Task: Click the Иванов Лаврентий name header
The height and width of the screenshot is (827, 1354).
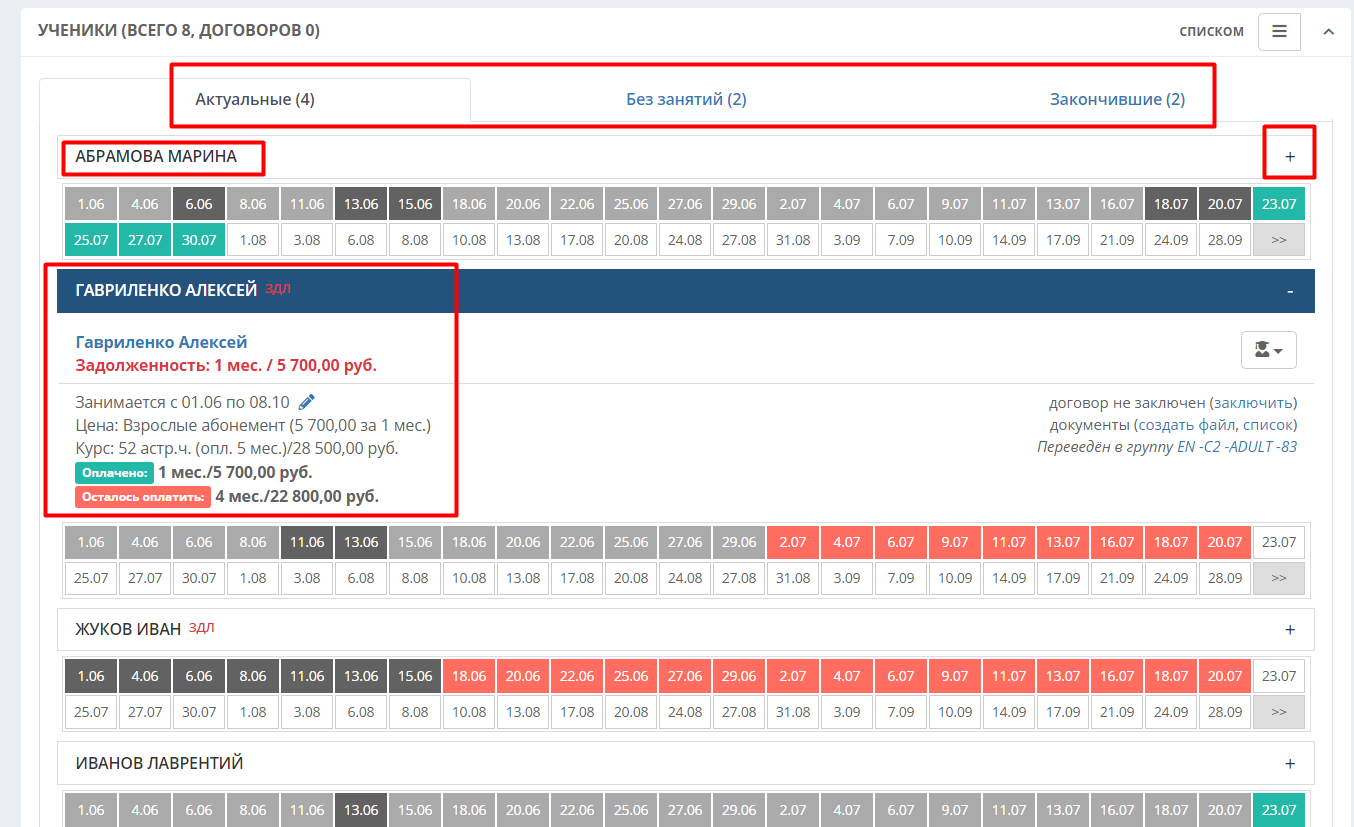Action: (x=159, y=764)
